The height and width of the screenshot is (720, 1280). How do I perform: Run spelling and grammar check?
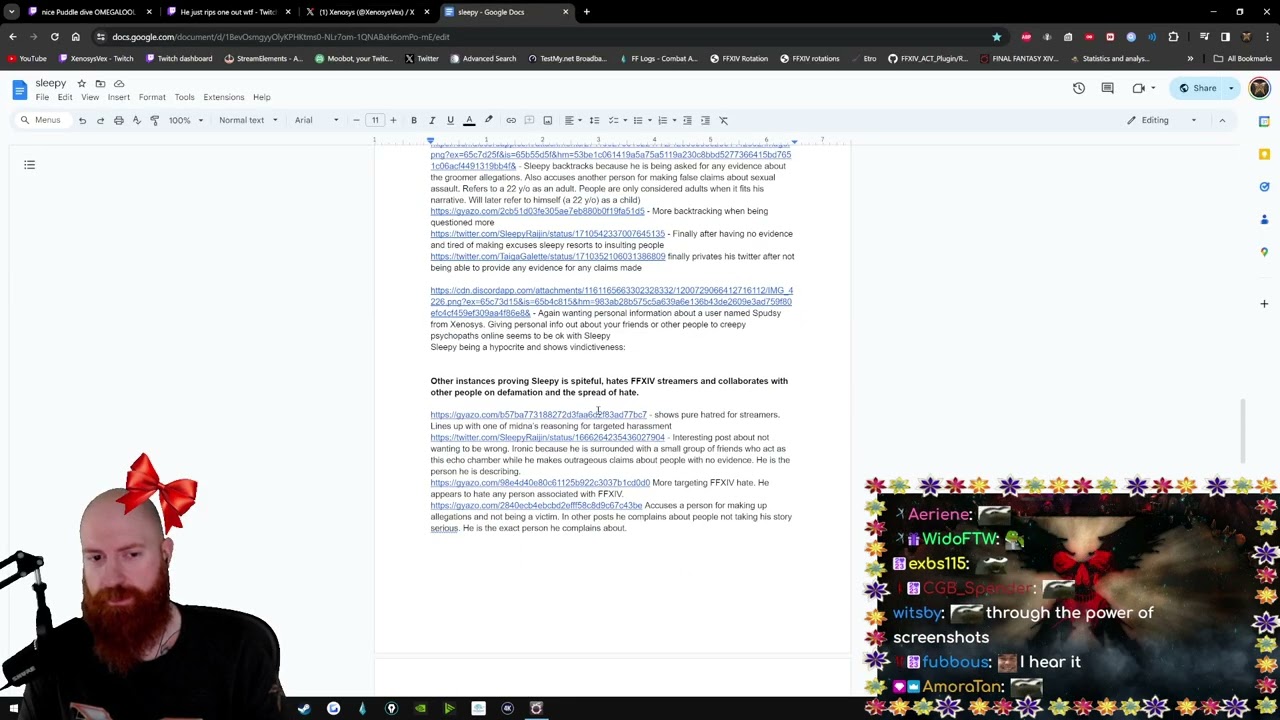tap(136, 120)
